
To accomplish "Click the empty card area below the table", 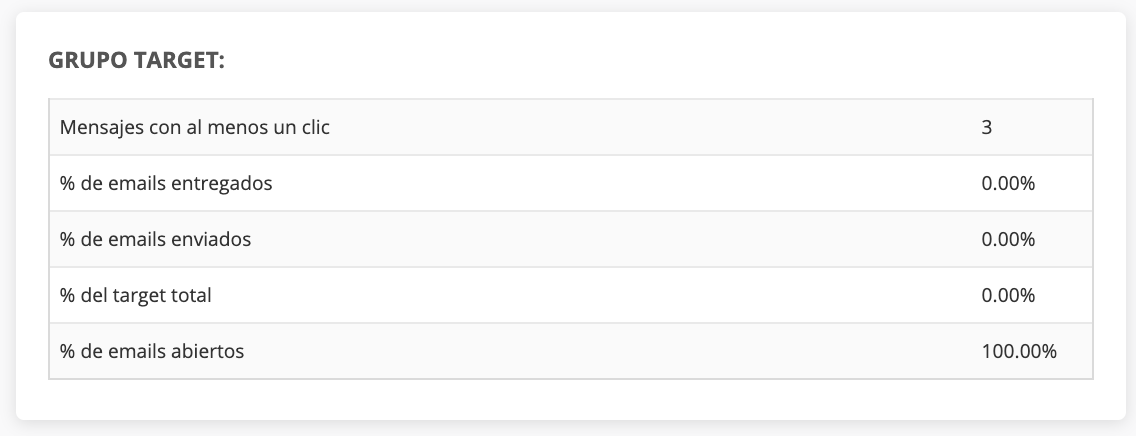I will pyautogui.click(x=570, y=400).
